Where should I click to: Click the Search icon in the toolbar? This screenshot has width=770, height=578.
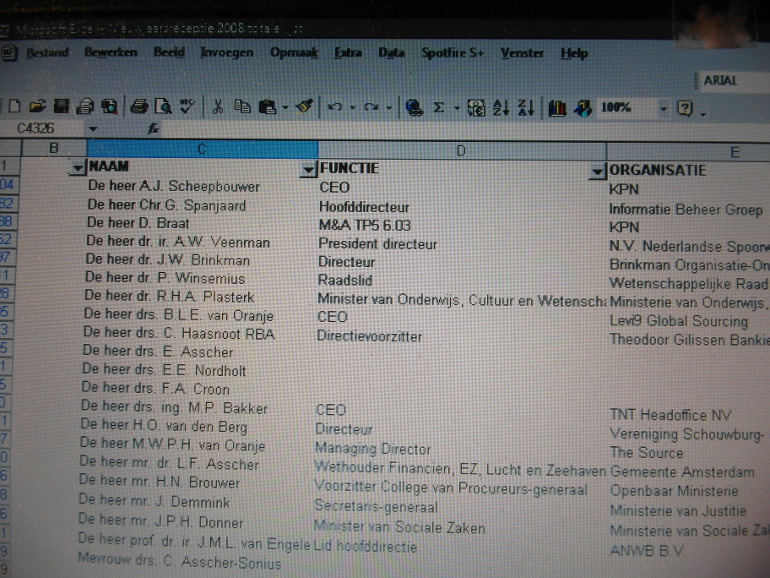click(110, 107)
